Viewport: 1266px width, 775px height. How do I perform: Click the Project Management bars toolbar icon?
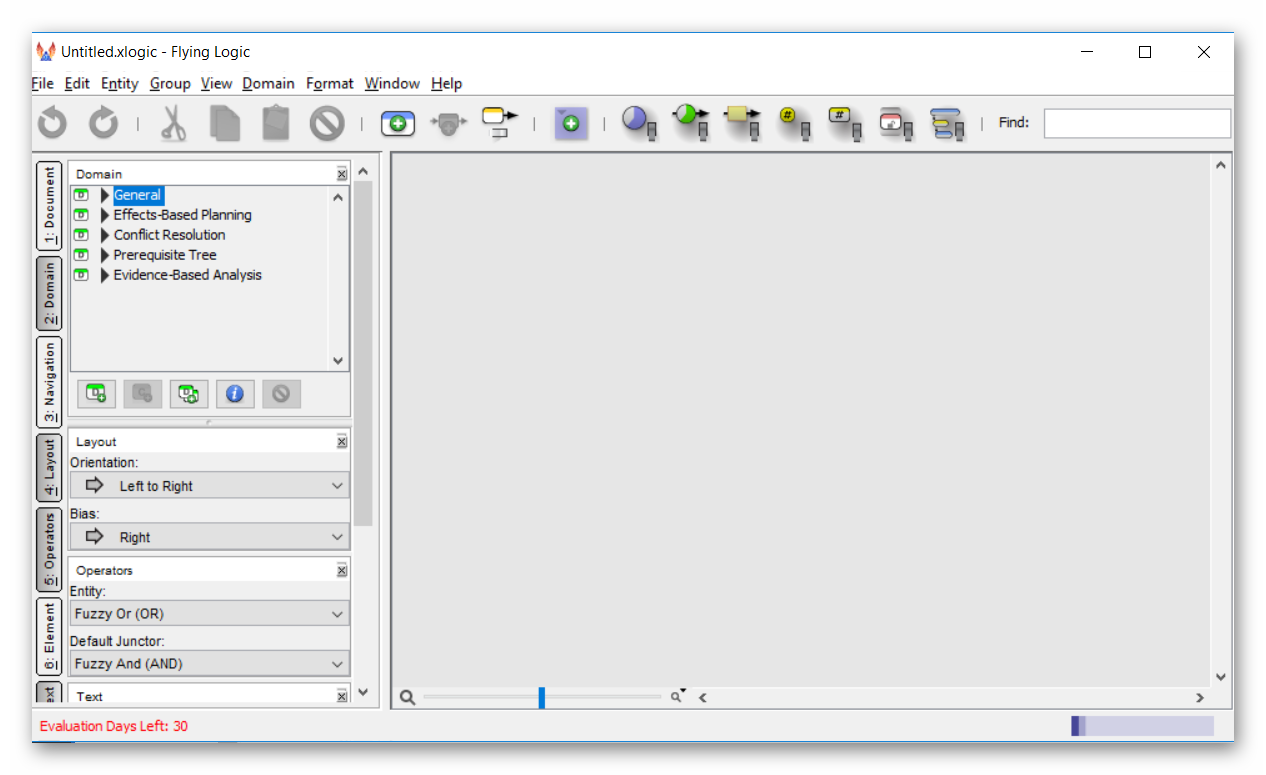(945, 123)
